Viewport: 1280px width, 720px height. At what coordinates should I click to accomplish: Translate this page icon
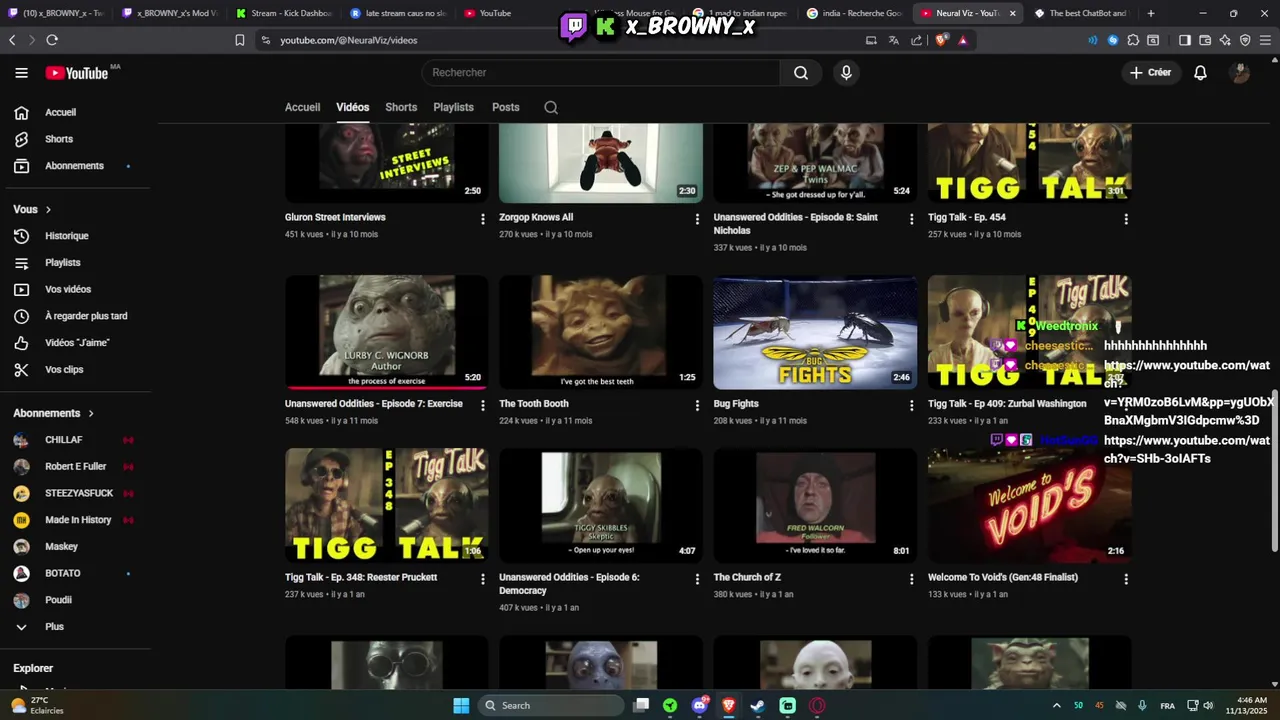[893, 40]
